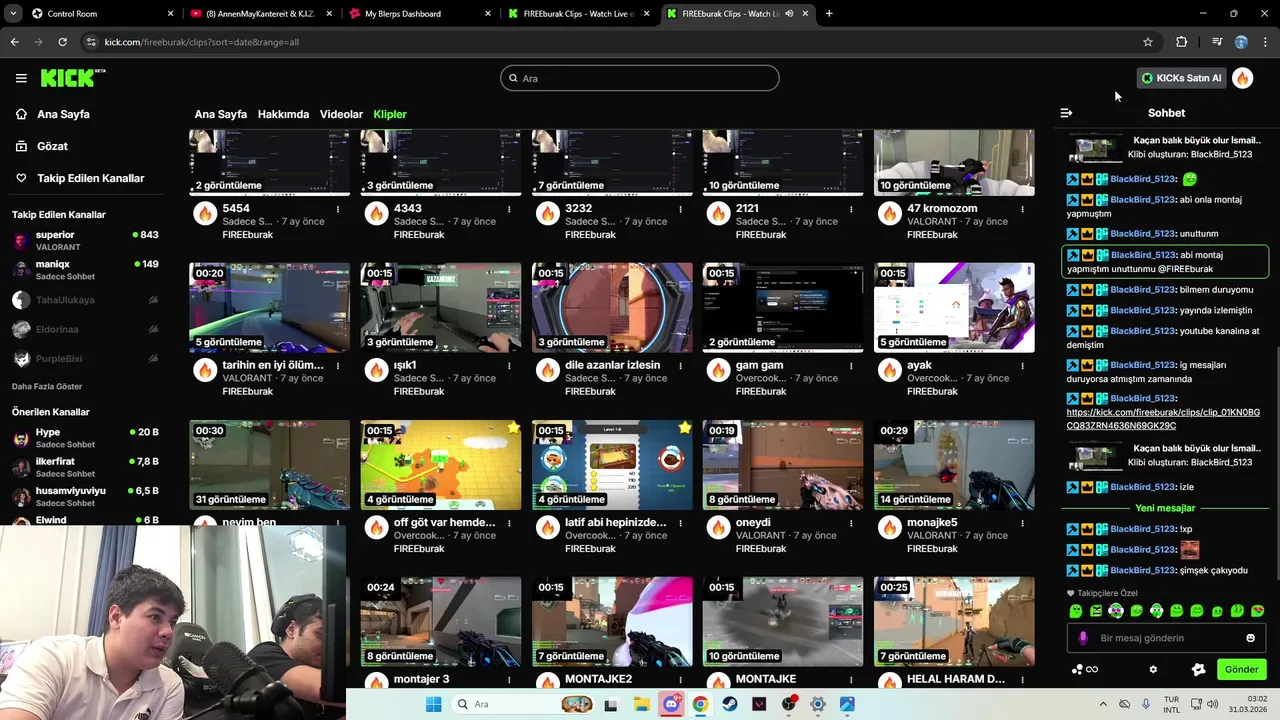Image resolution: width=1280 pixels, height=720 pixels.
Task: Click channel avatar next to clip ayak
Action: (889, 370)
